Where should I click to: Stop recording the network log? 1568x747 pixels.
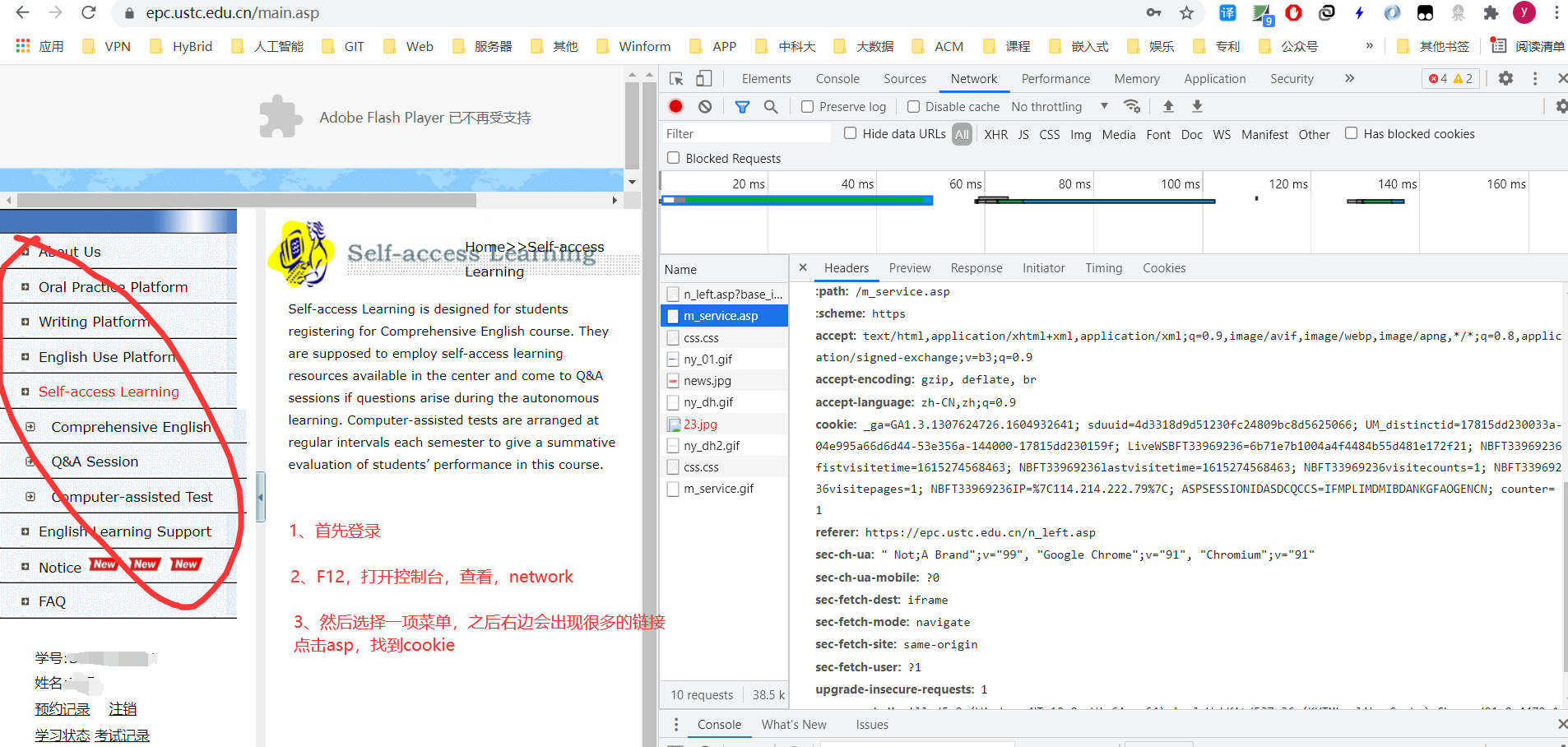tap(676, 106)
